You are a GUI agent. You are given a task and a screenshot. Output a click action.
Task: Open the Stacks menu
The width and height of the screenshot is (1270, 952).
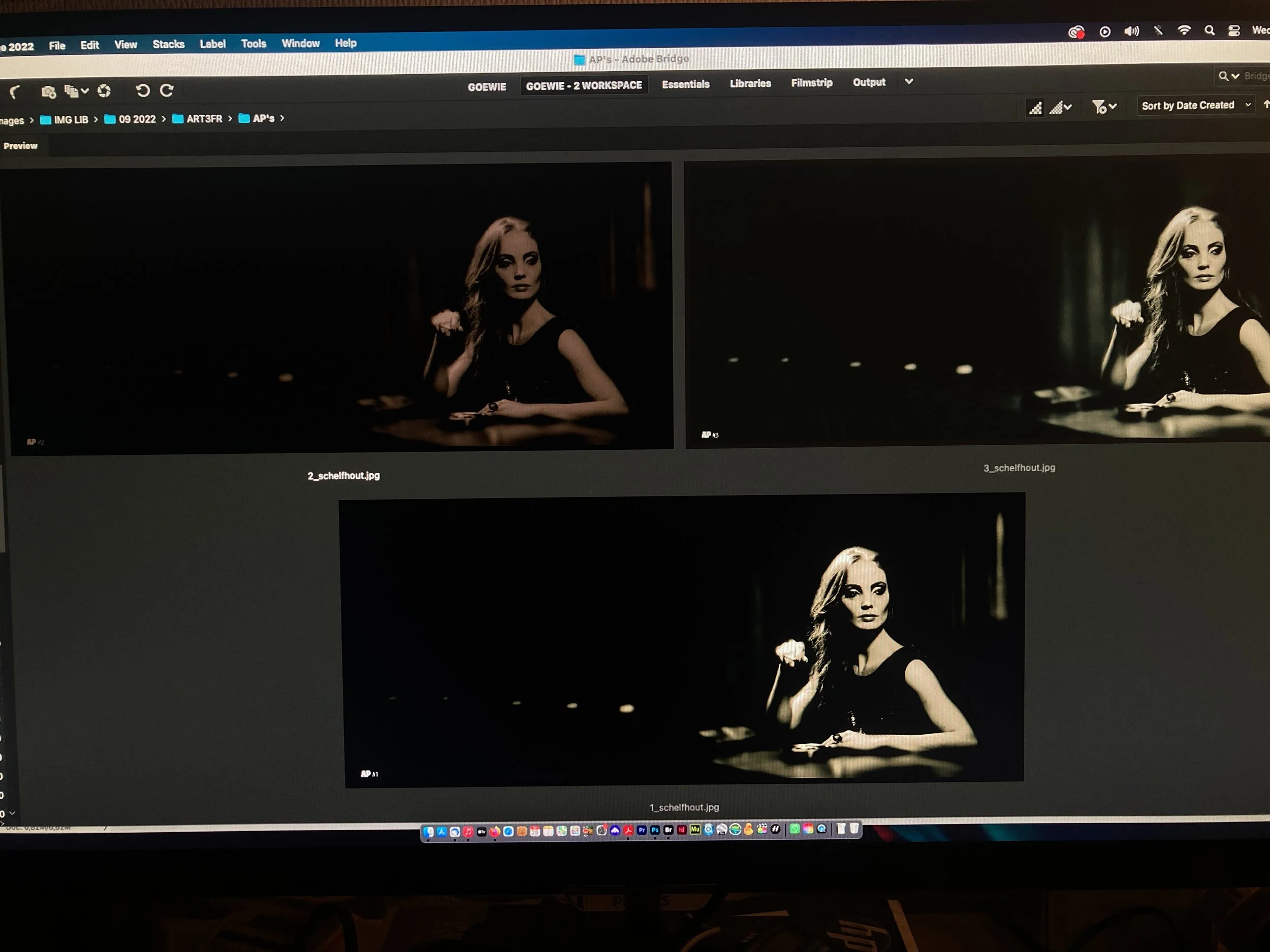pos(168,44)
